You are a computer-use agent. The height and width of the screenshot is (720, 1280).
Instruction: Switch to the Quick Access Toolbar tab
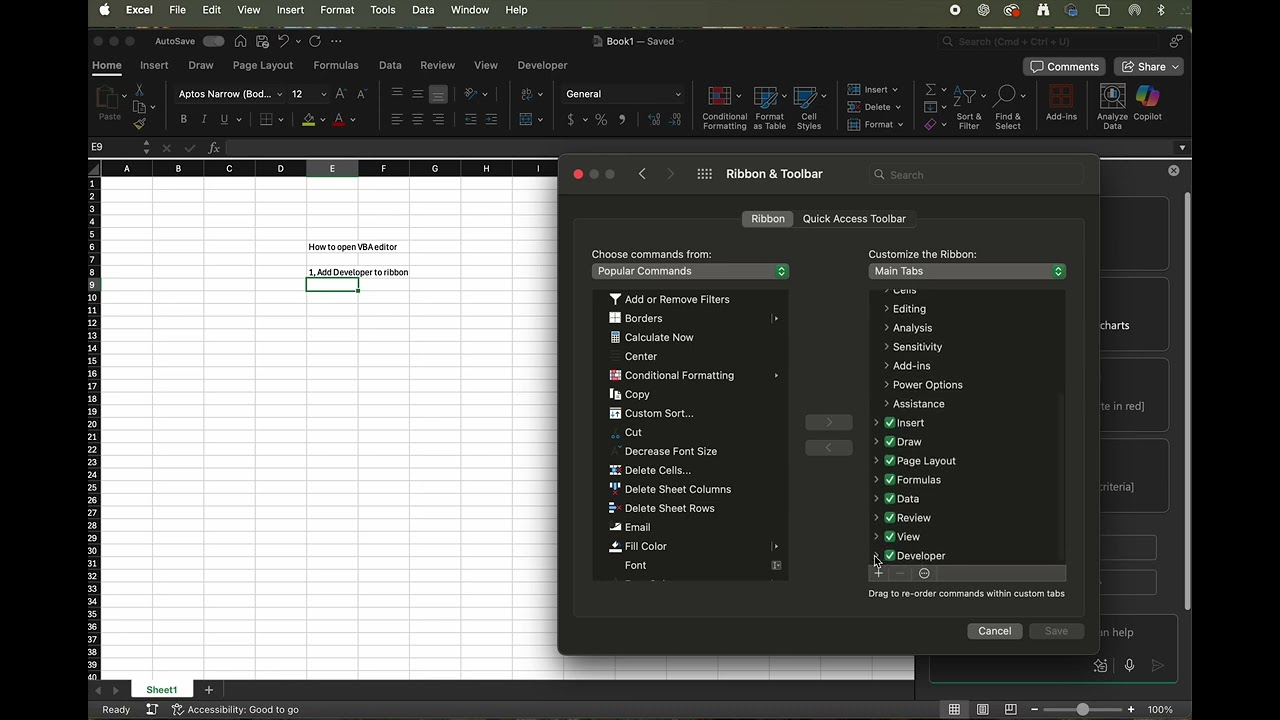point(854,219)
